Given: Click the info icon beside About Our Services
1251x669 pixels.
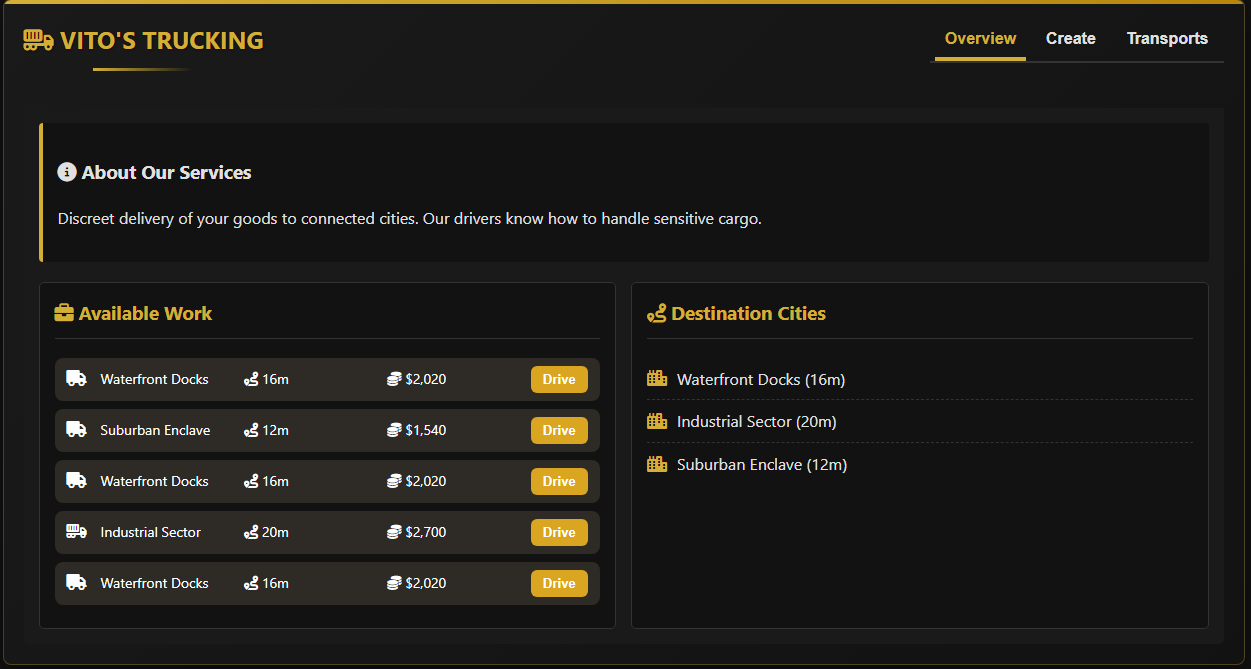Looking at the screenshot, I should (67, 172).
